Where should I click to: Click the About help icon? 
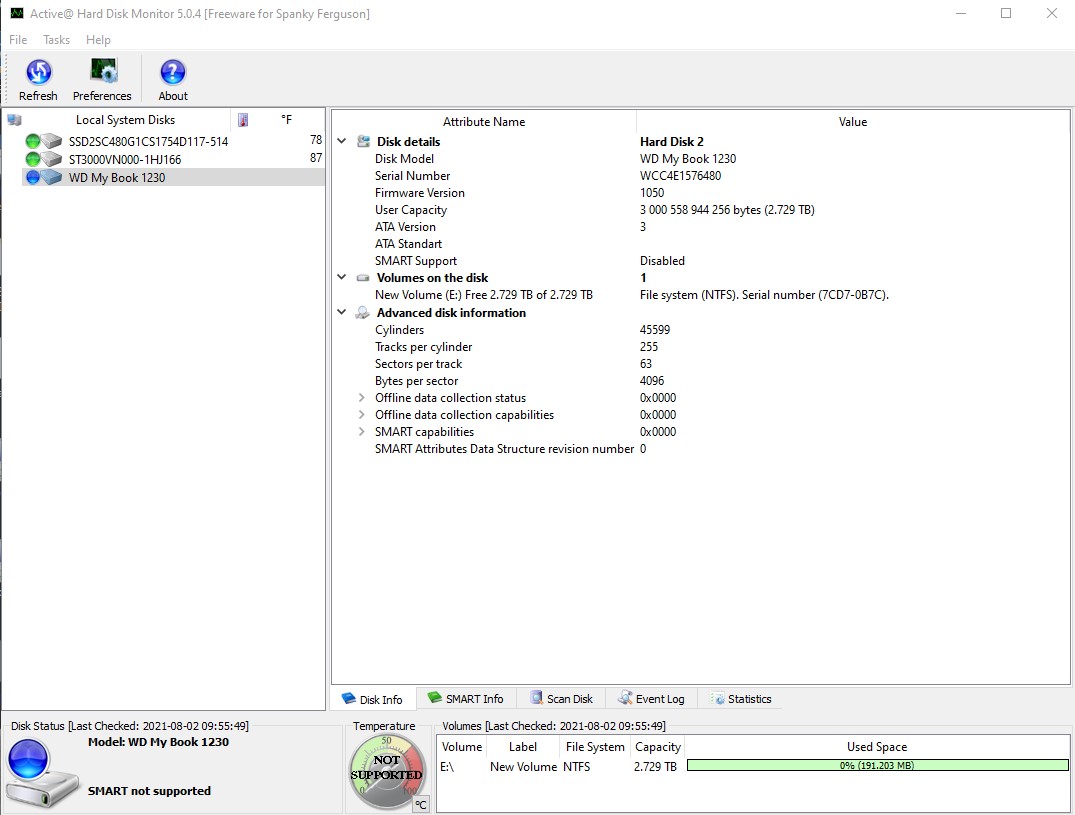[173, 73]
